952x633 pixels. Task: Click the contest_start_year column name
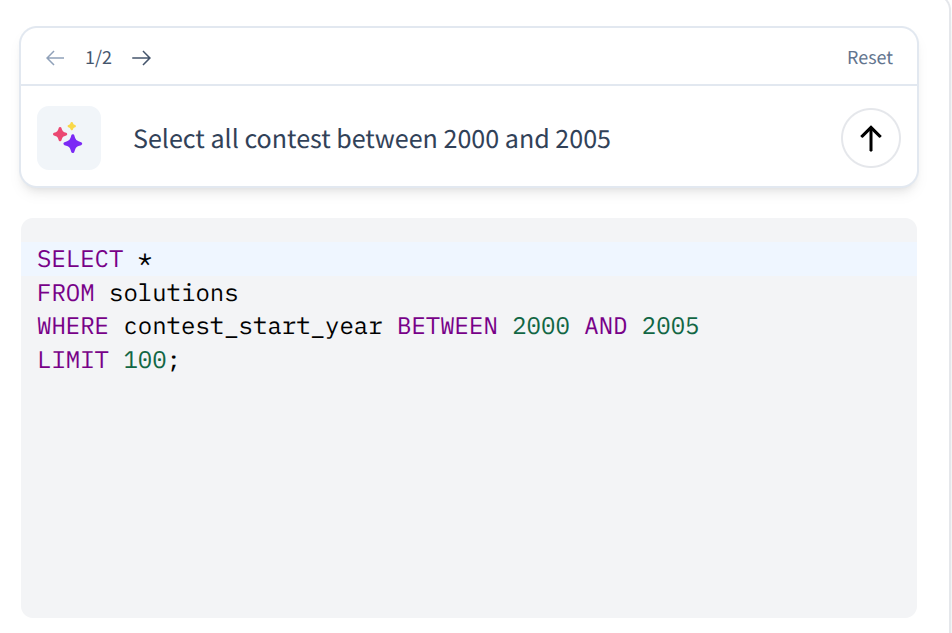pyautogui.click(x=252, y=325)
